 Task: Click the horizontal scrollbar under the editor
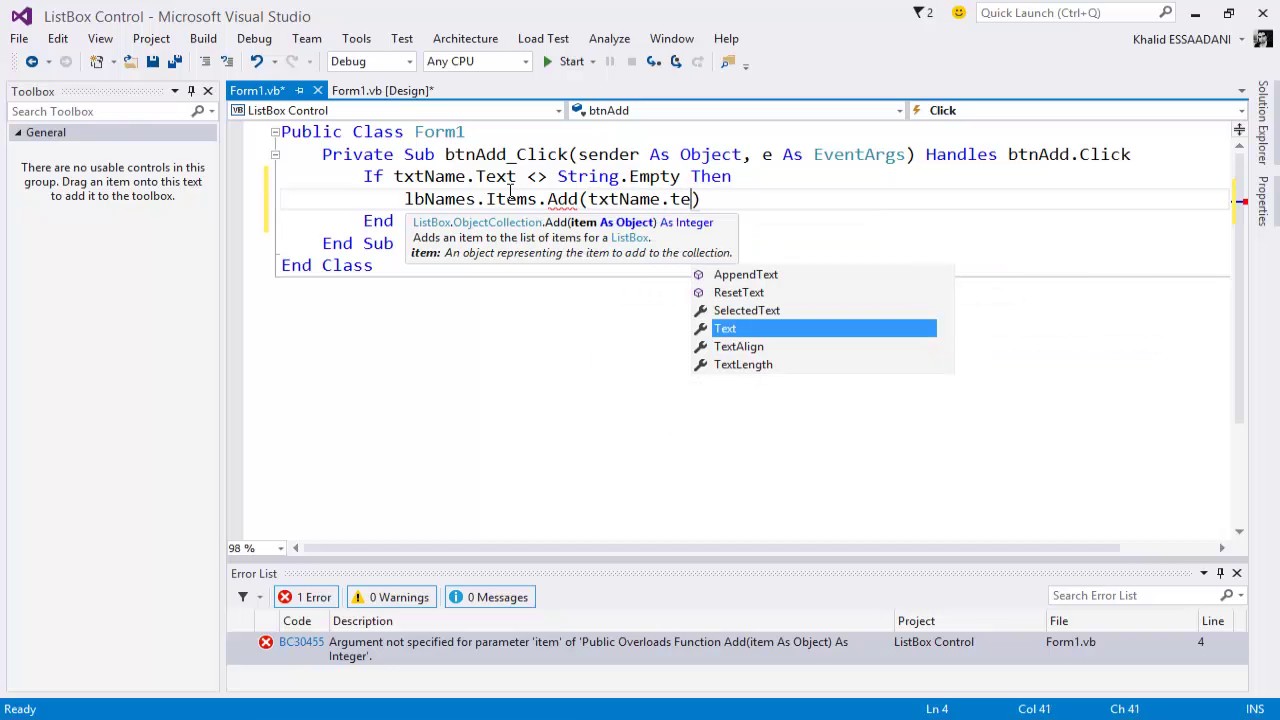(710, 548)
